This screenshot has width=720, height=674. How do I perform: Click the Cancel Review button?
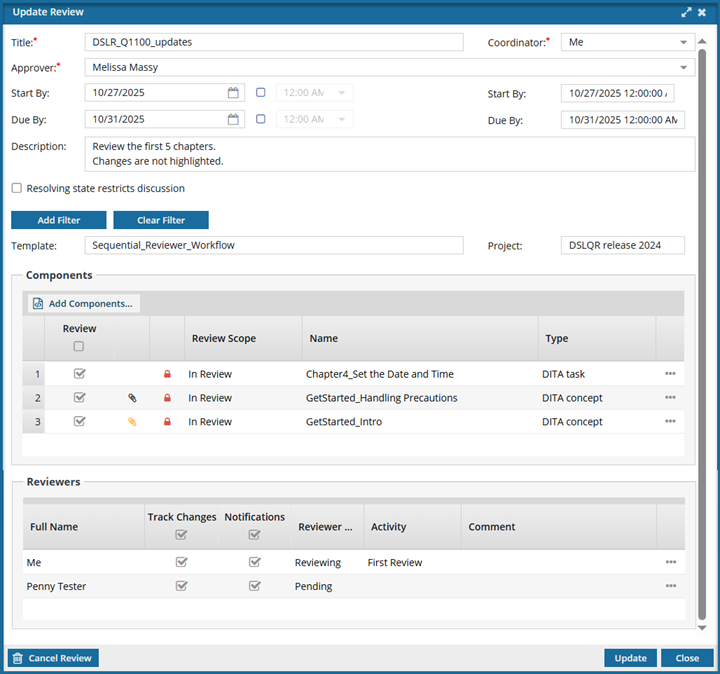pyautogui.click(x=53, y=658)
